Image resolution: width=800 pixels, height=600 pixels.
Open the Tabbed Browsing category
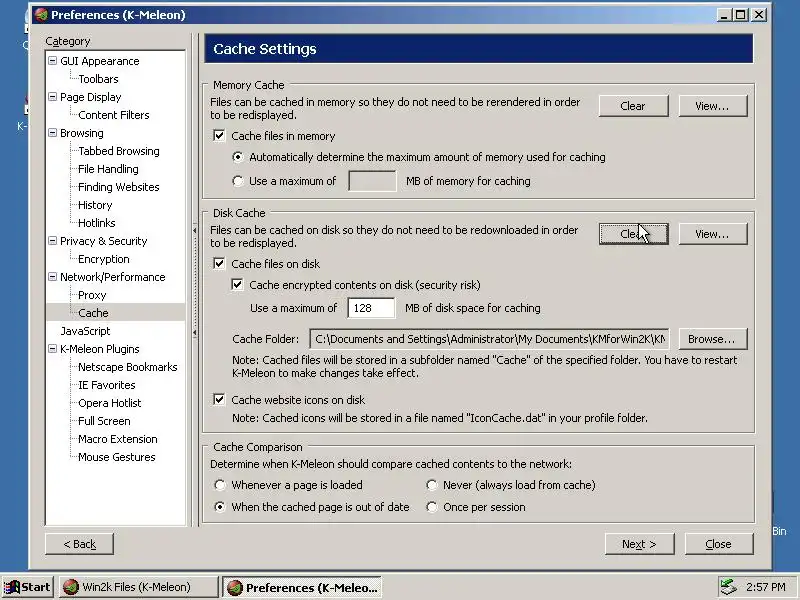click(119, 151)
